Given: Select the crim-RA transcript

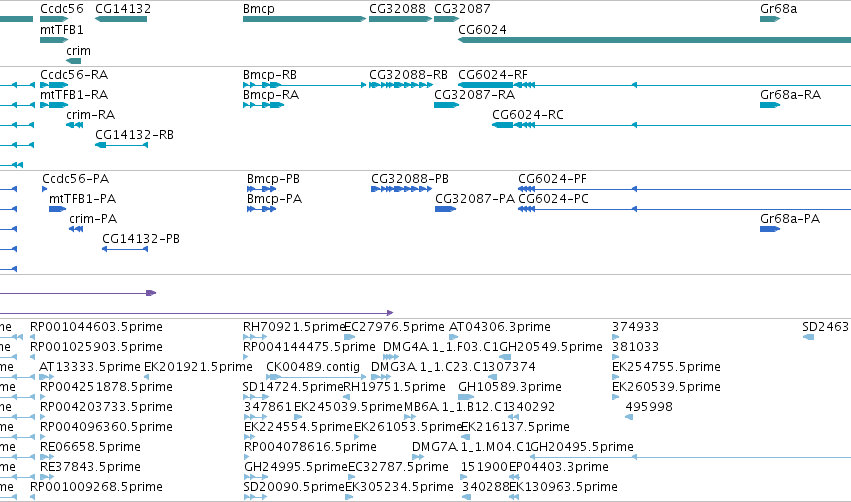Looking at the screenshot, I should coord(74,125).
